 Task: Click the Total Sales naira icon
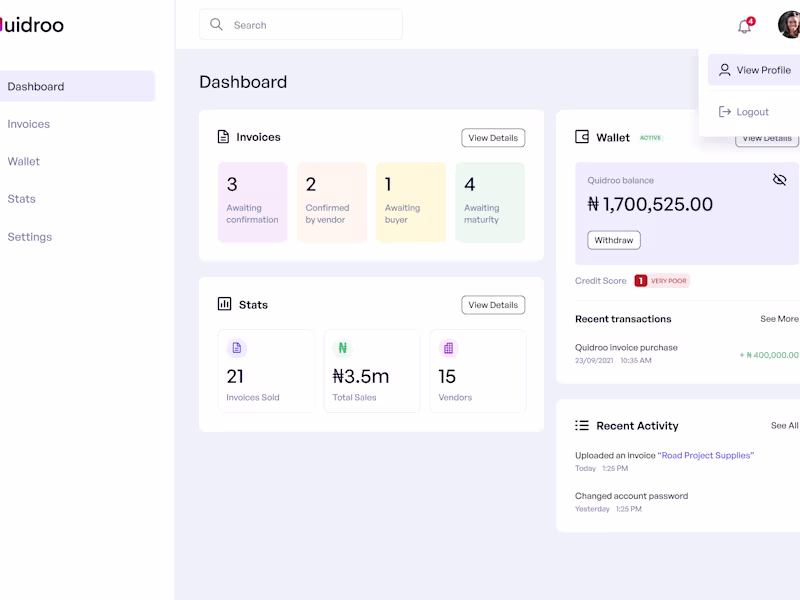point(343,348)
